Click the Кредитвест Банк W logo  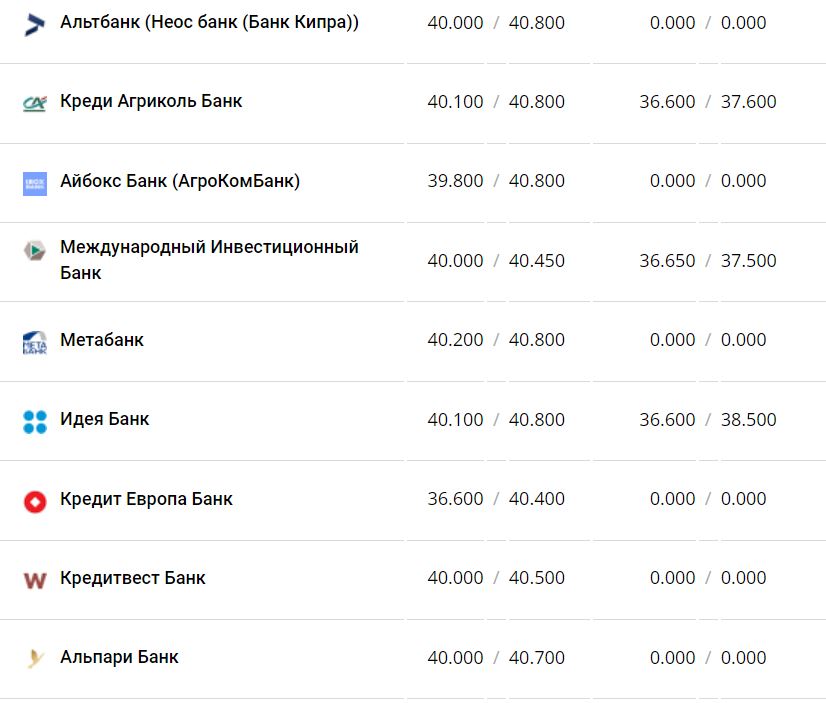point(35,580)
